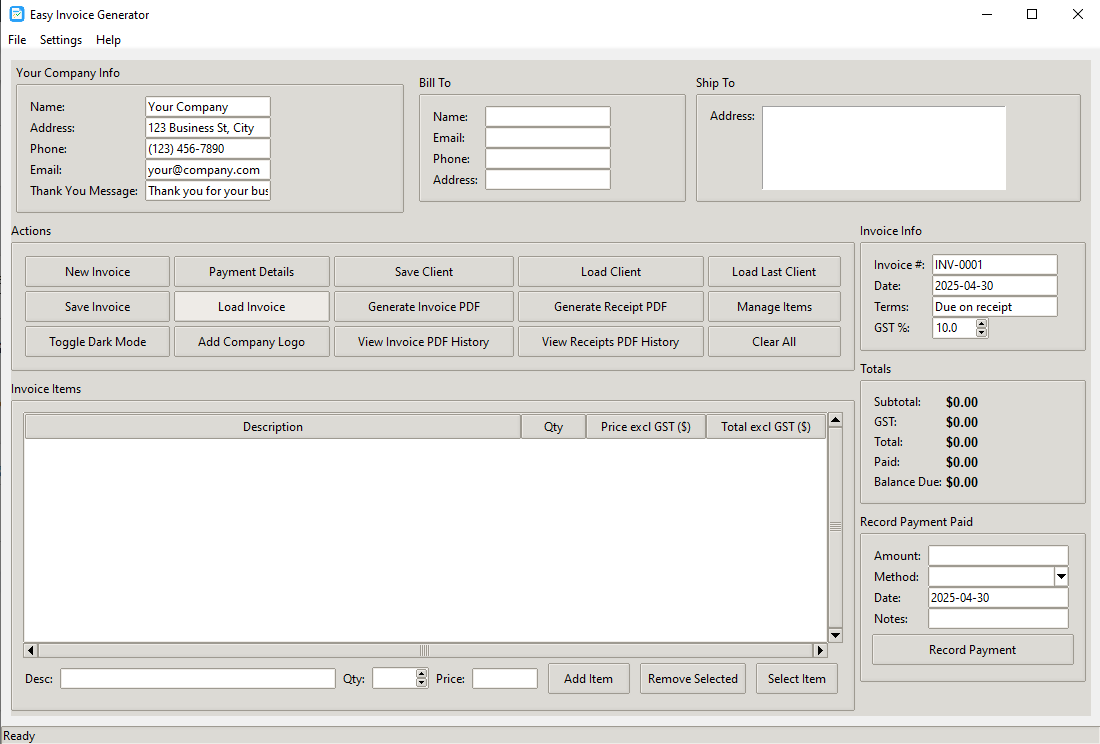Viewport: 1100px width, 744px height.
Task: Open the File menu
Action: pyautogui.click(x=17, y=40)
